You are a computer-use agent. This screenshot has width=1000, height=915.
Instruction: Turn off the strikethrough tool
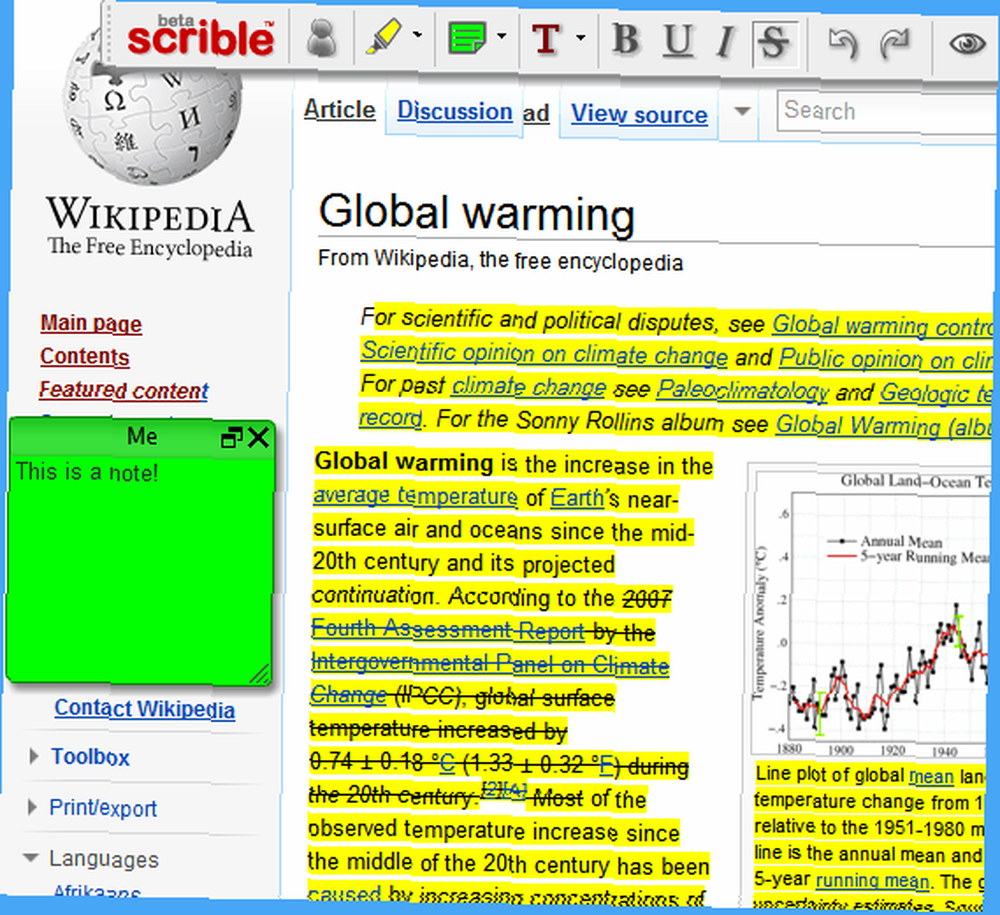pos(775,43)
